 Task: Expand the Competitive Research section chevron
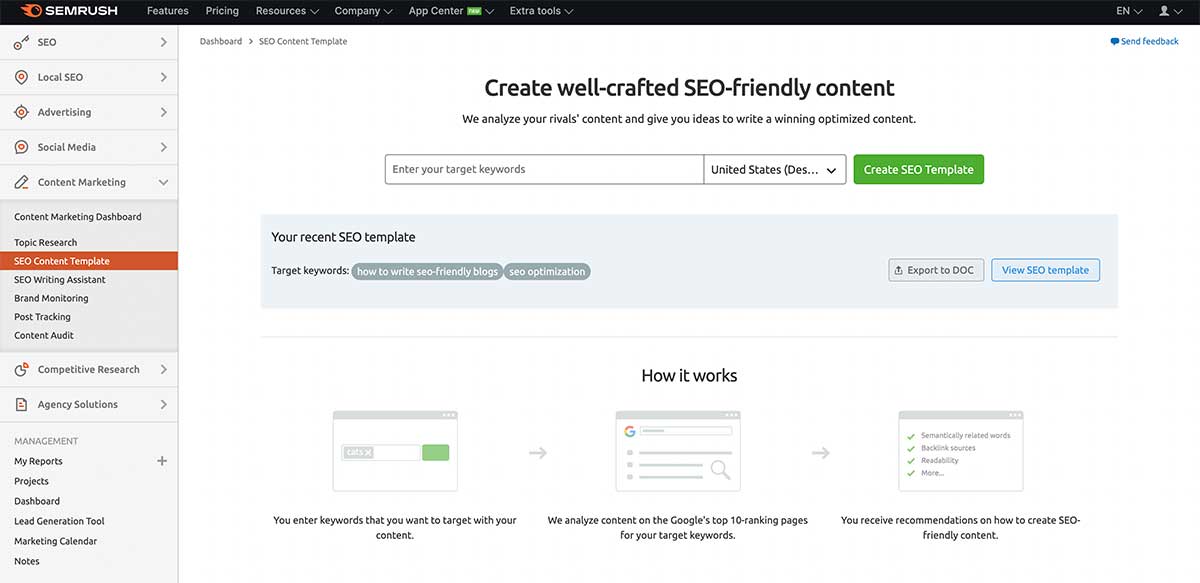pyautogui.click(x=163, y=369)
